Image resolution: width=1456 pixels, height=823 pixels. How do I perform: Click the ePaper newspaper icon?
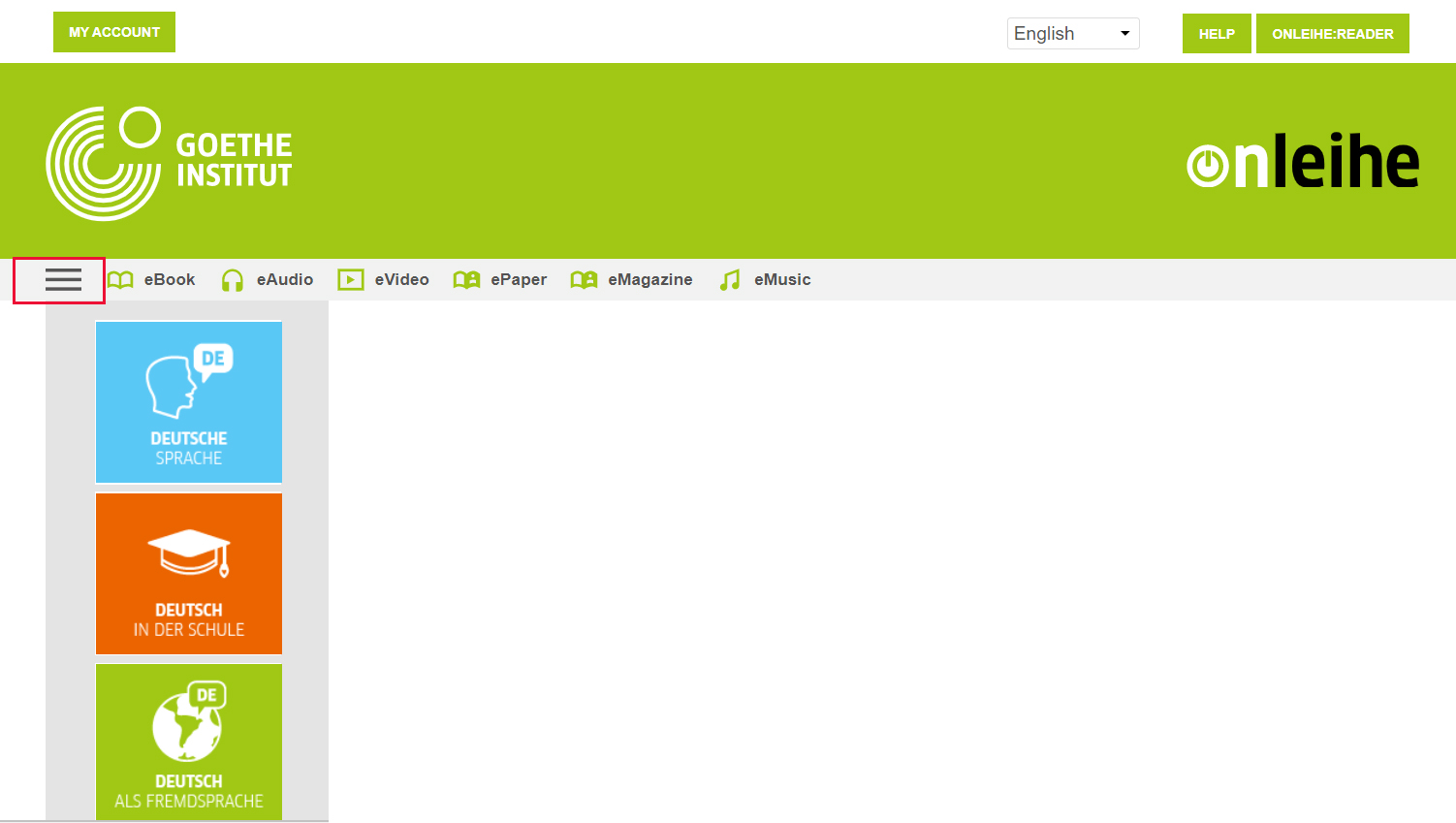pyautogui.click(x=466, y=280)
